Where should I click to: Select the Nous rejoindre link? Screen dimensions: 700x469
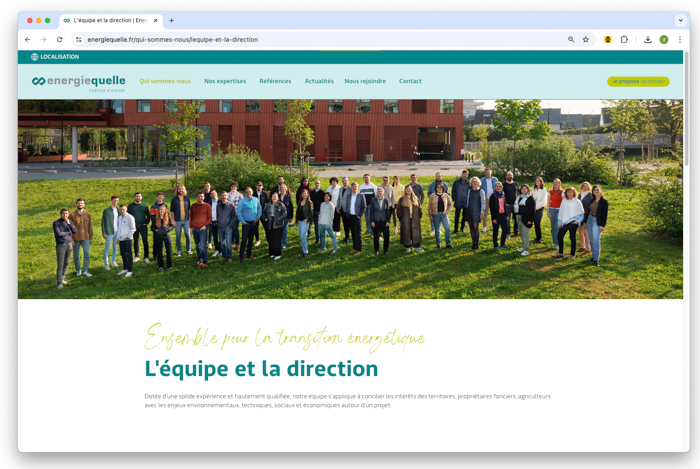click(365, 81)
